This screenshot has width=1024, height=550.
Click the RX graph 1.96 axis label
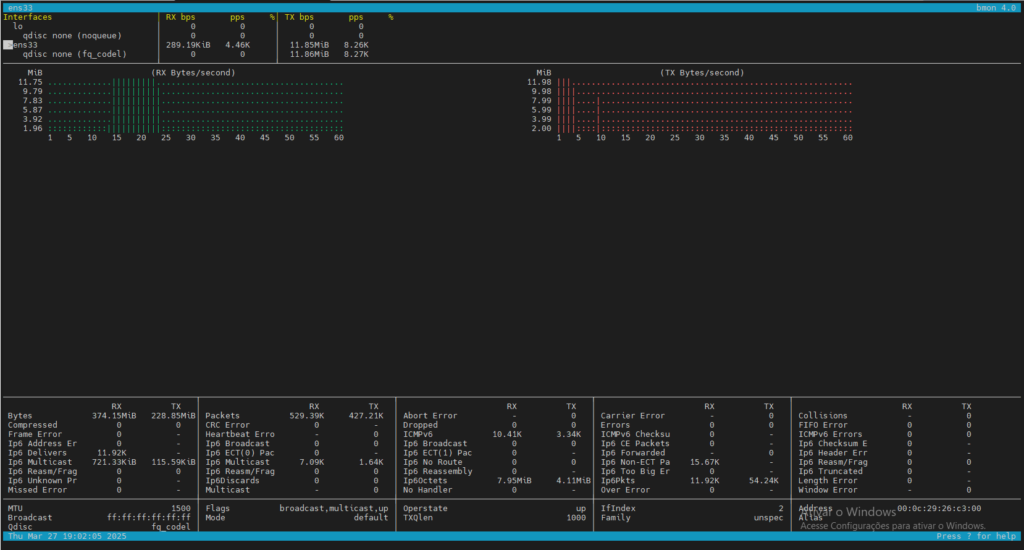(33, 129)
